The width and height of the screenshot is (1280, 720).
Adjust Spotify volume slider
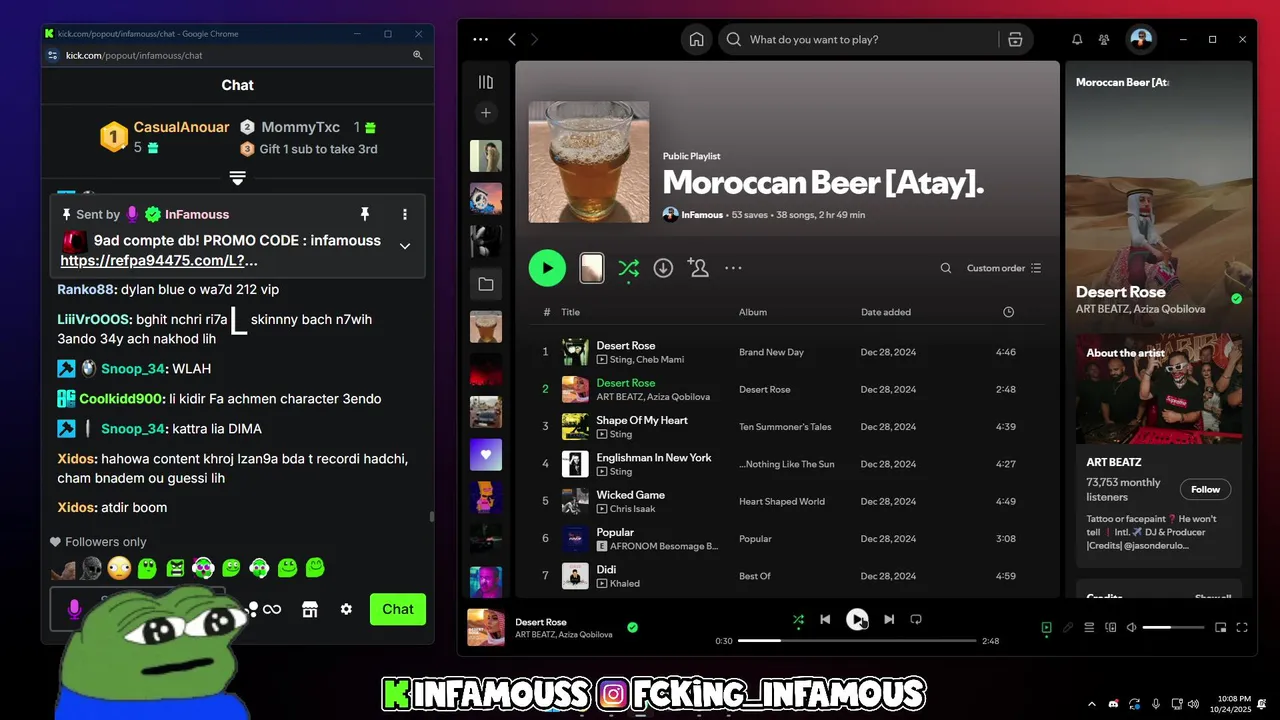(x=1173, y=628)
